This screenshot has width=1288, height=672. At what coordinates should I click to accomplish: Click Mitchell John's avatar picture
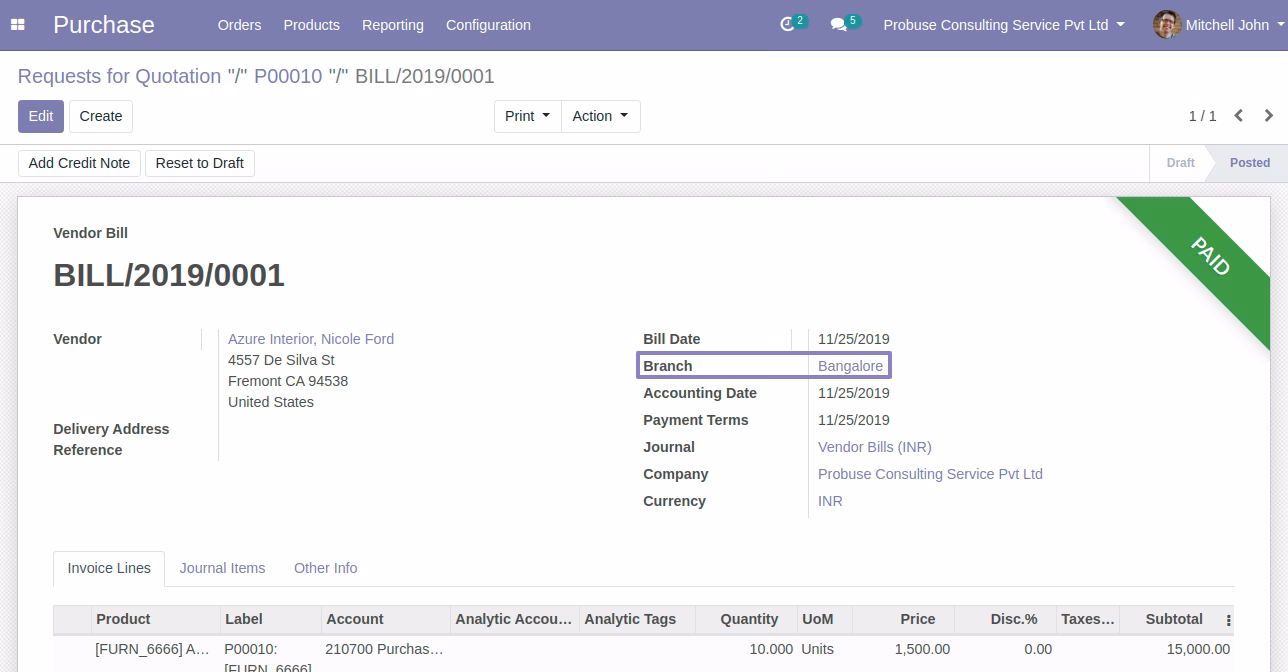click(x=1167, y=25)
